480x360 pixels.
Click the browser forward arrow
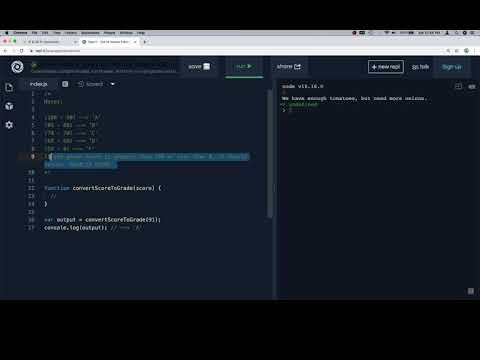click(14, 51)
